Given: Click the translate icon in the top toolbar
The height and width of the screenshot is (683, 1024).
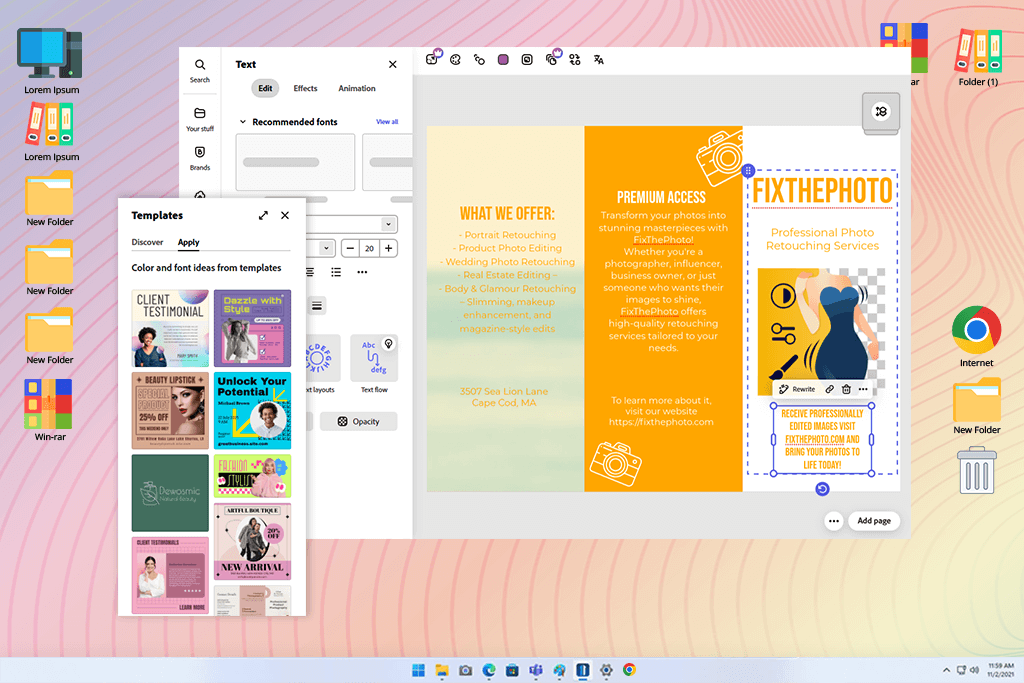Looking at the screenshot, I should click(x=599, y=59).
